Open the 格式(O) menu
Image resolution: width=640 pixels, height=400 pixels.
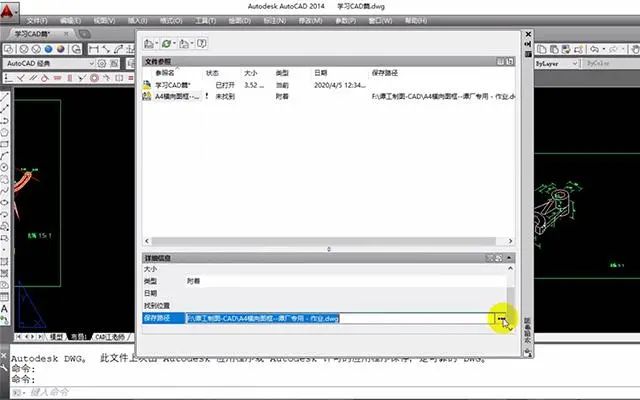pyautogui.click(x=171, y=20)
